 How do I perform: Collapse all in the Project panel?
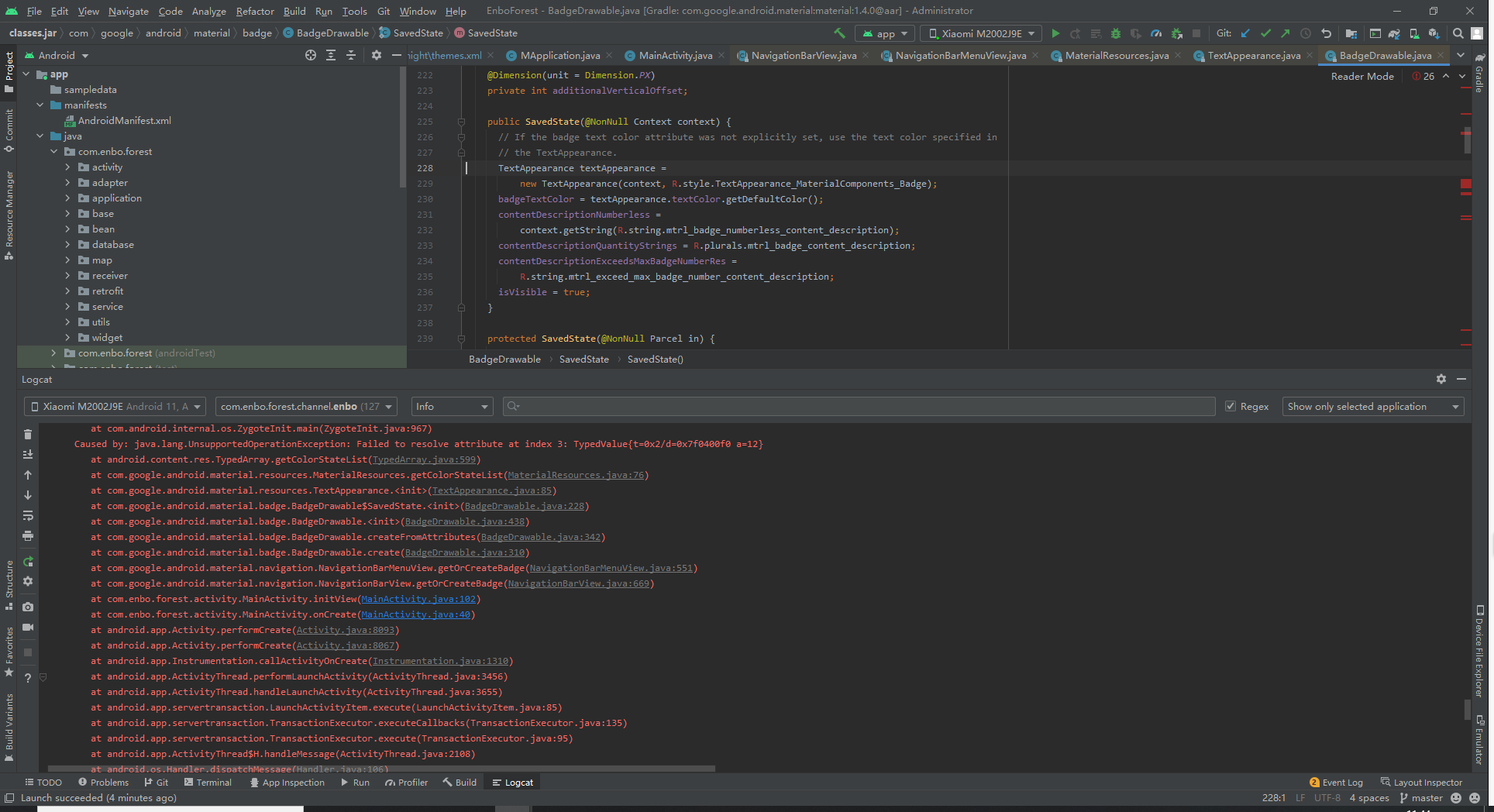pyautogui.click(x=351, y=55)
